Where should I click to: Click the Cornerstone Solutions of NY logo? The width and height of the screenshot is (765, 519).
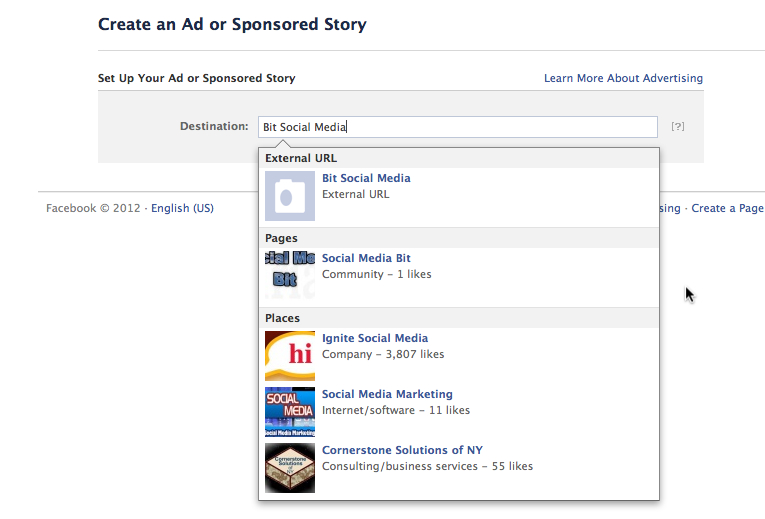(290, 468)
